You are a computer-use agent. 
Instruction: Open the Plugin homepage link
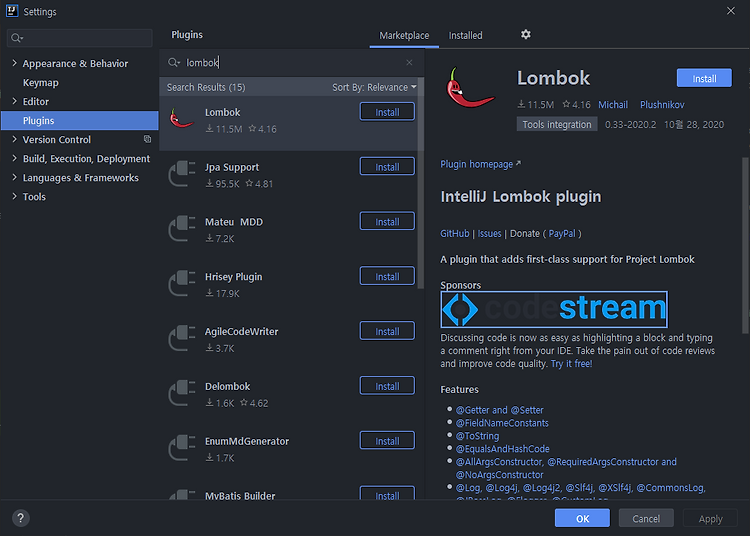480,164
